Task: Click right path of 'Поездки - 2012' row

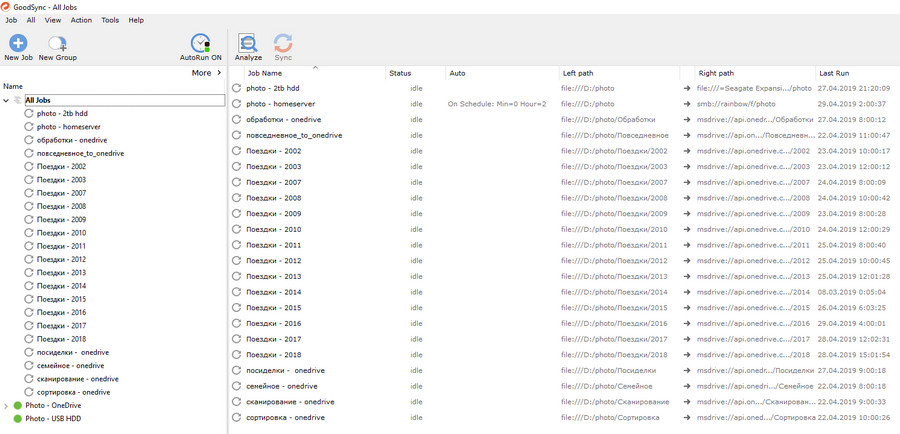Action: pyautogui.click(x=753, y=261)
